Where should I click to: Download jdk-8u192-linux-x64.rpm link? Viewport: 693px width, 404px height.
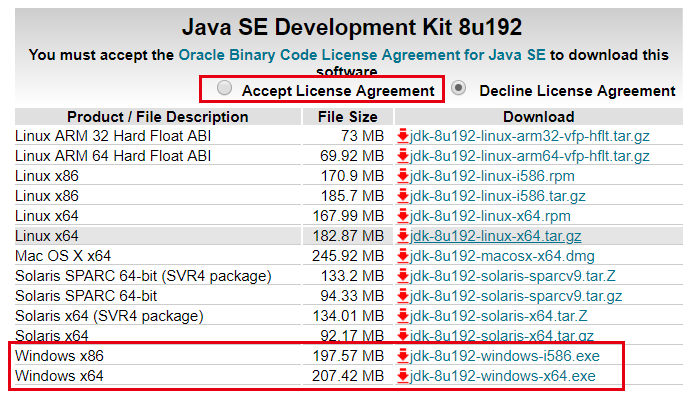tap(490, 216)
